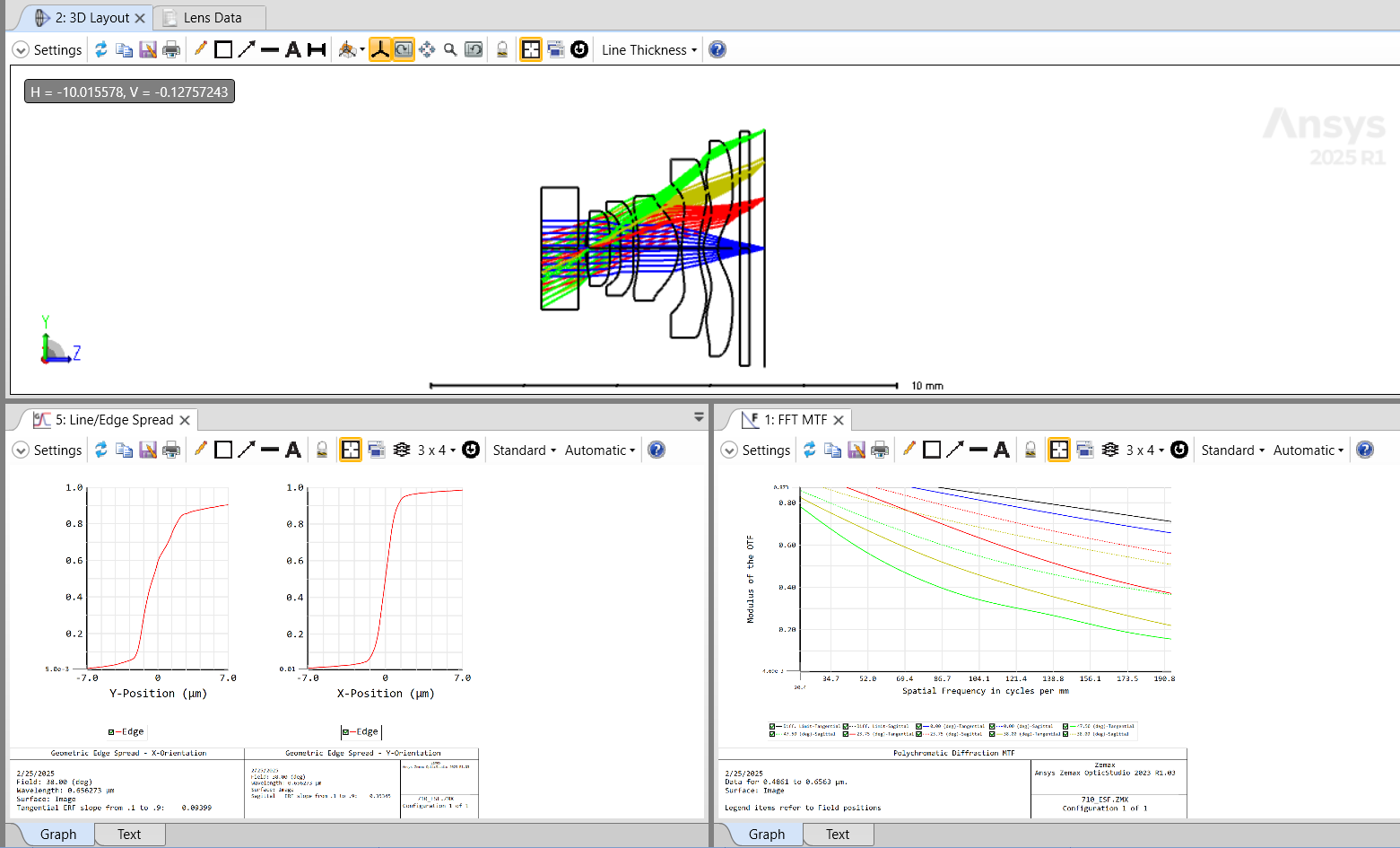Add text annotation in 3D Layout
Screen dimensions: 1400x848
293,49
